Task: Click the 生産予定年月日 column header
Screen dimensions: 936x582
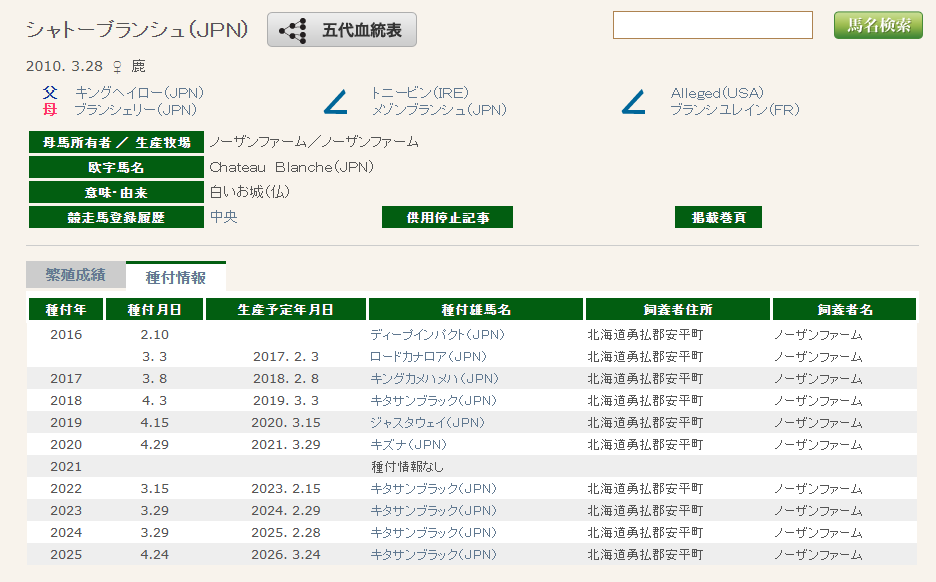Action: (285, 309)
